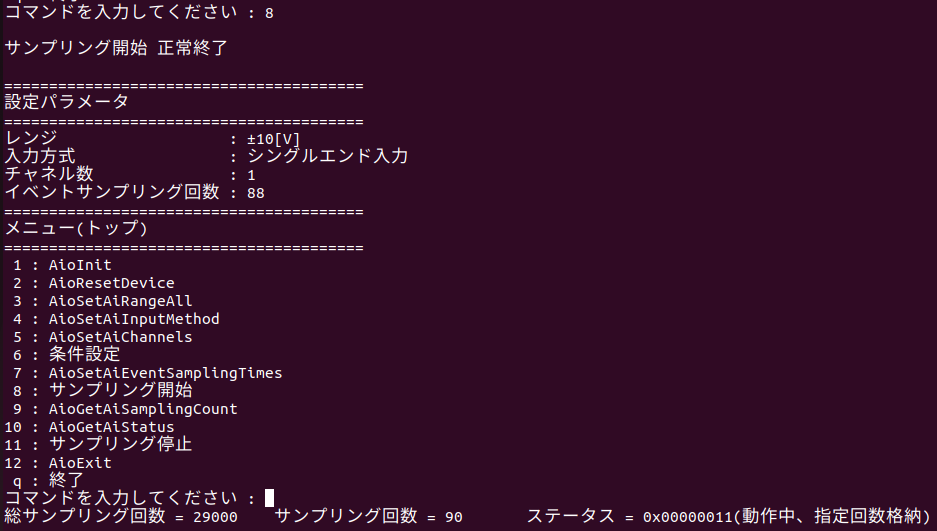Select the AioSetAiEventSamplingTimes entry
Screen dimensions: 937x531
(x=165, y=373)
